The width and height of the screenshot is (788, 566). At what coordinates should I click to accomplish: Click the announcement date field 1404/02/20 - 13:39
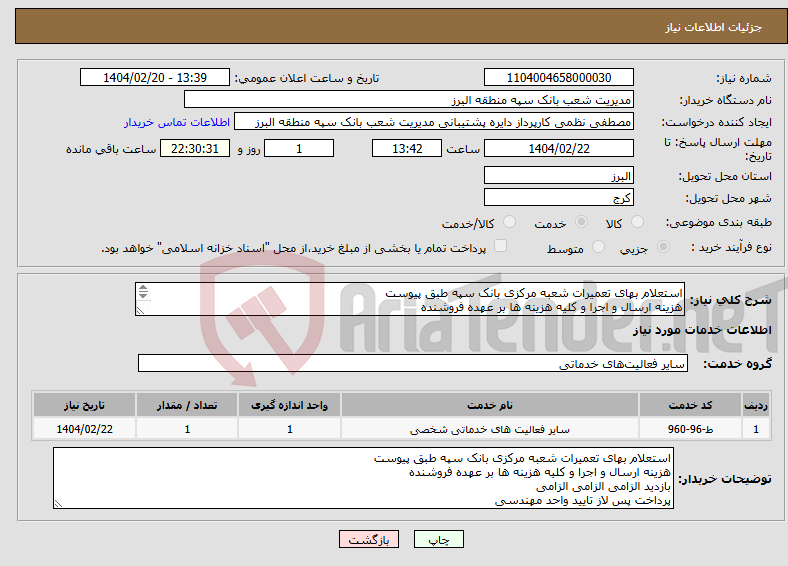point(155,77)
